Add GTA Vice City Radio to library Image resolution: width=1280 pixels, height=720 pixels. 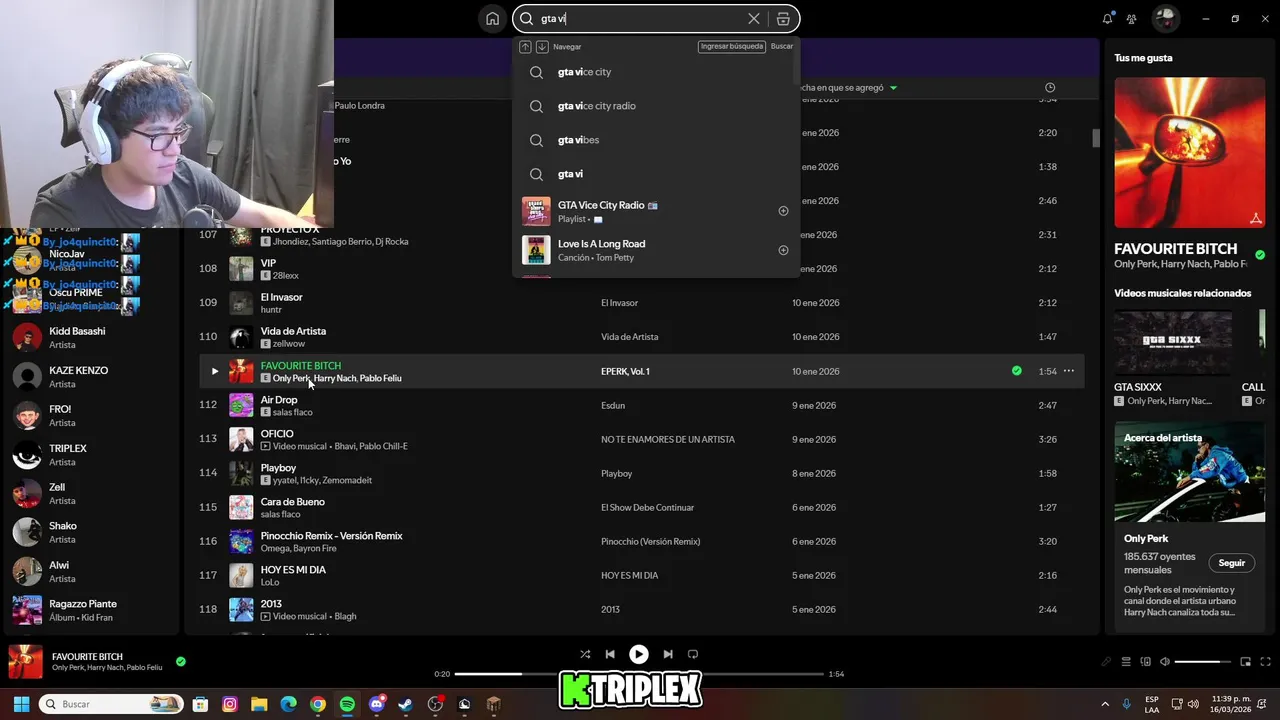click(783, 211)
